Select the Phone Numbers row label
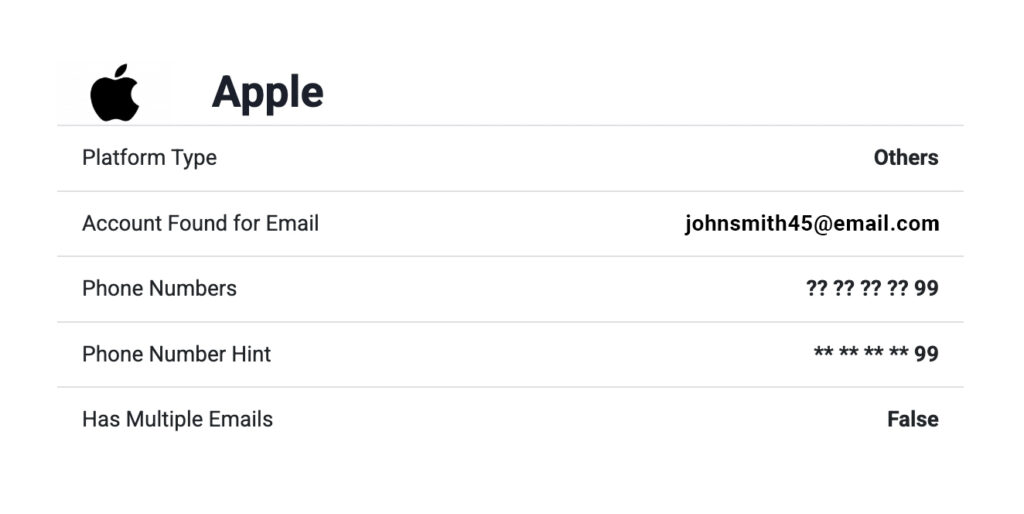This screenshot has width=1024, height=514. [159, 288]
